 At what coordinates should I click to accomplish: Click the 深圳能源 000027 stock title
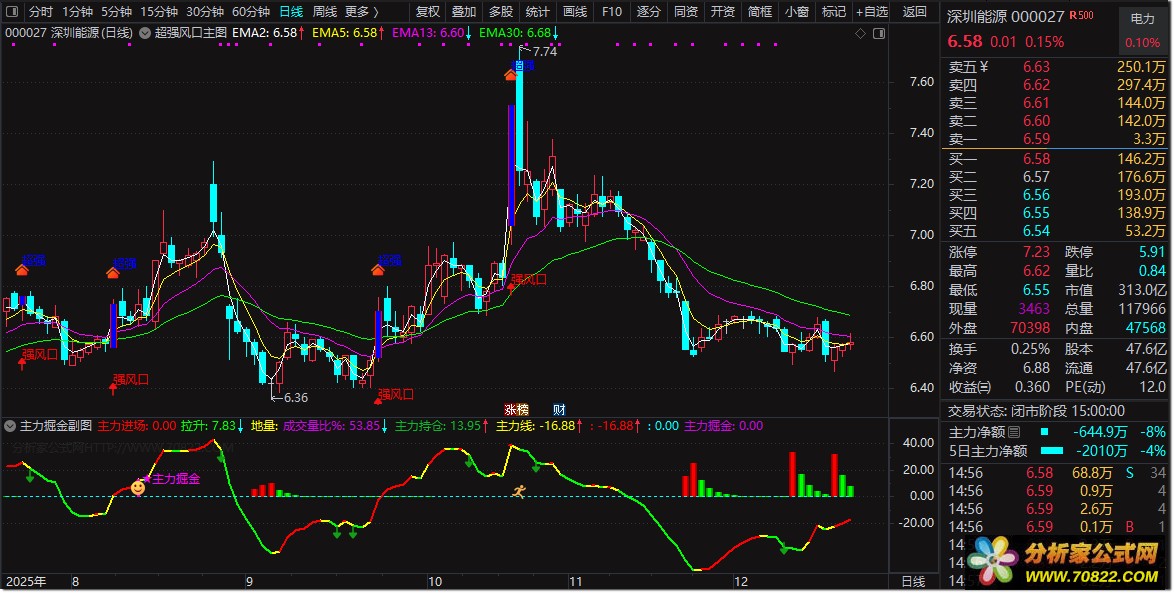tap(1005, 16)
